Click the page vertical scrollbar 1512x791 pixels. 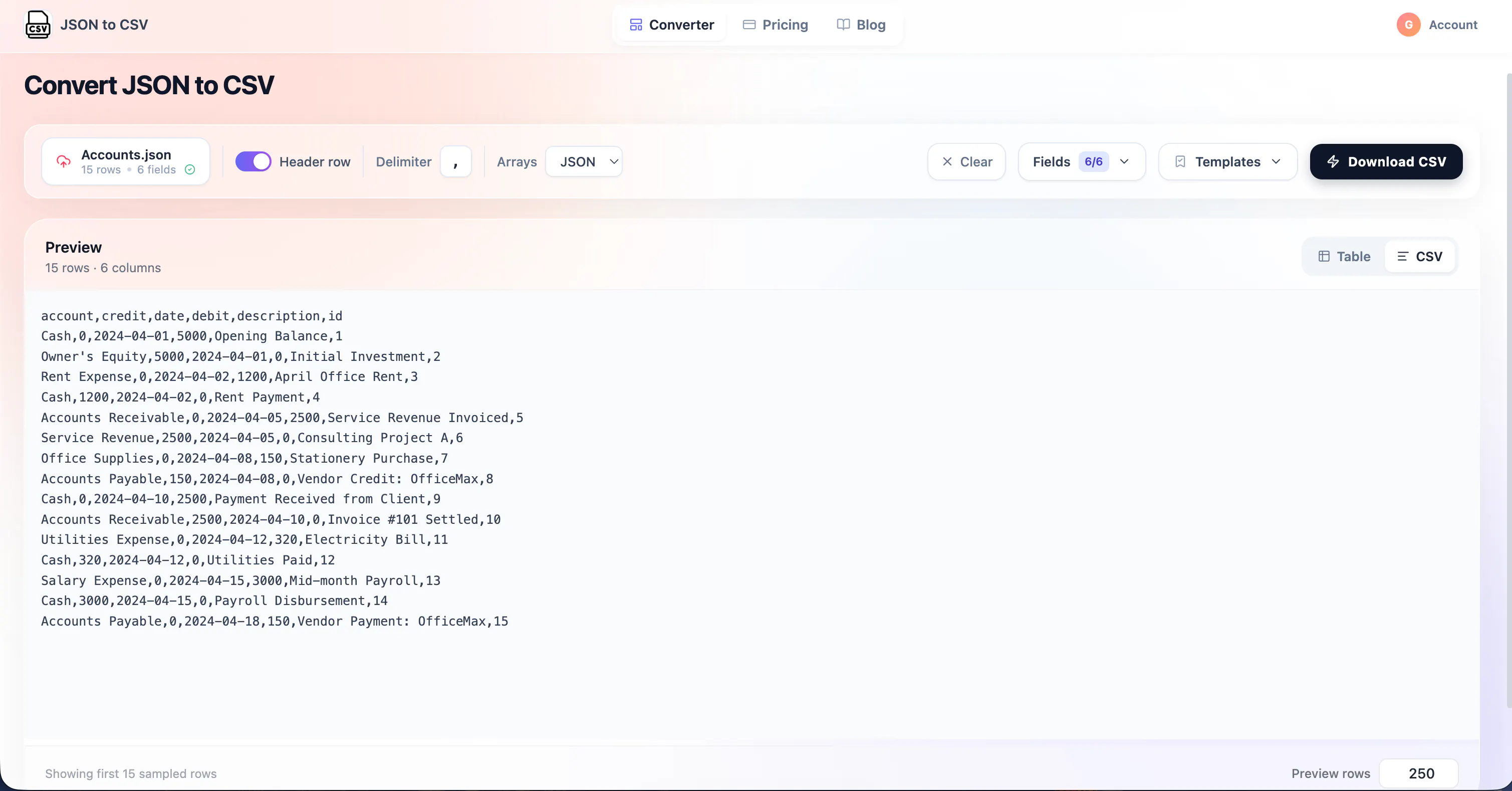click(1508, 390)
